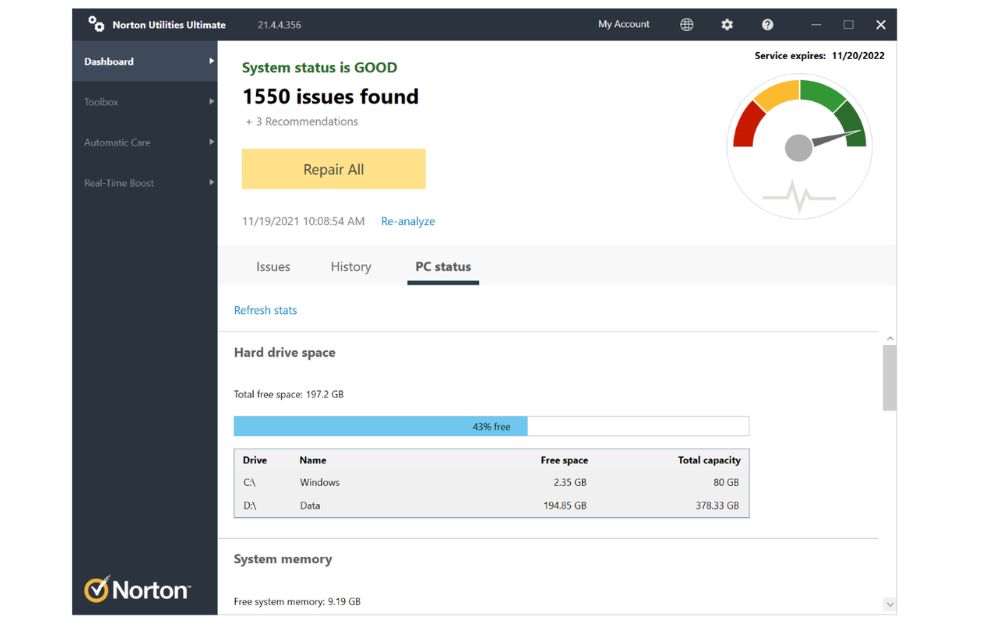Click the Name column header
The width and height of the screenshot is (1000, 620).
click(x=312, y=460)
